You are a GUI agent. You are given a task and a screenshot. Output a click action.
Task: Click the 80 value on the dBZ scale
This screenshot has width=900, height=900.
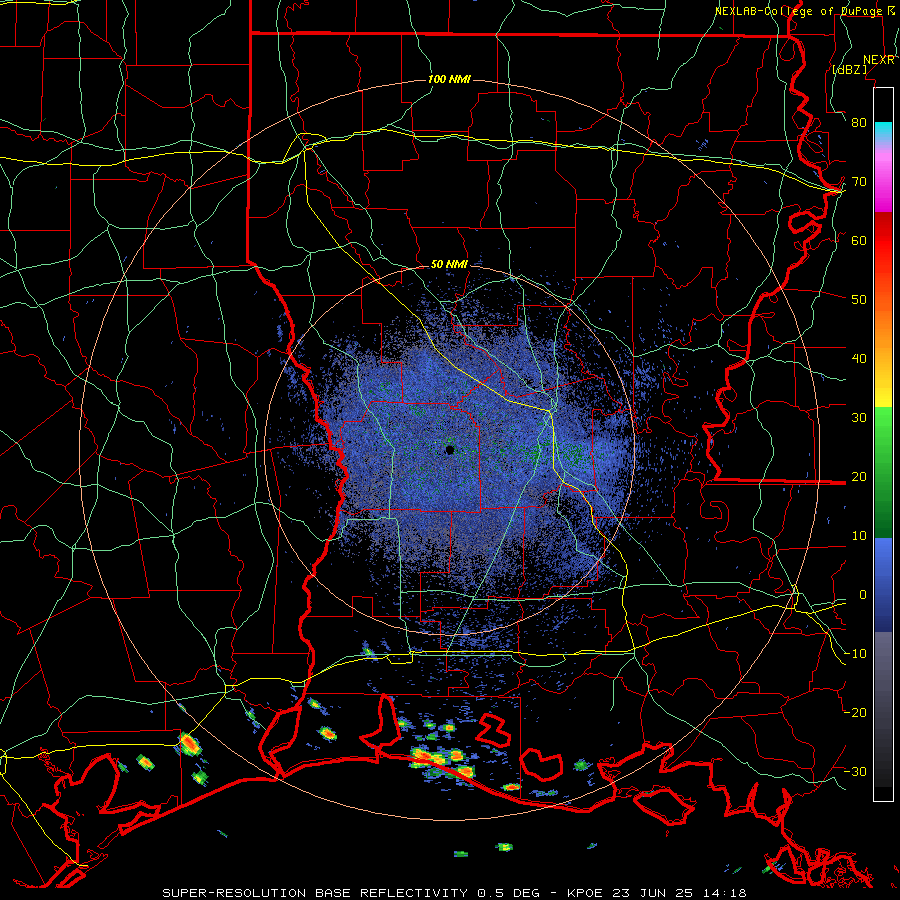point(859,122)
